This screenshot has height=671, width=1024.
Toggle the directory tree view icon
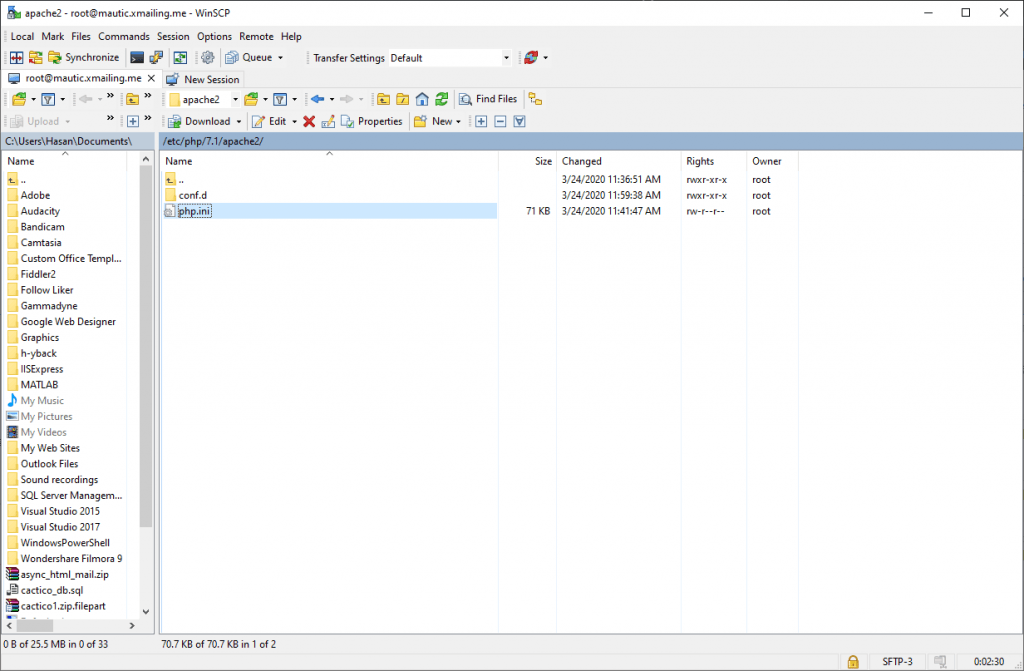pyautogui.click(x=535, y=99)
